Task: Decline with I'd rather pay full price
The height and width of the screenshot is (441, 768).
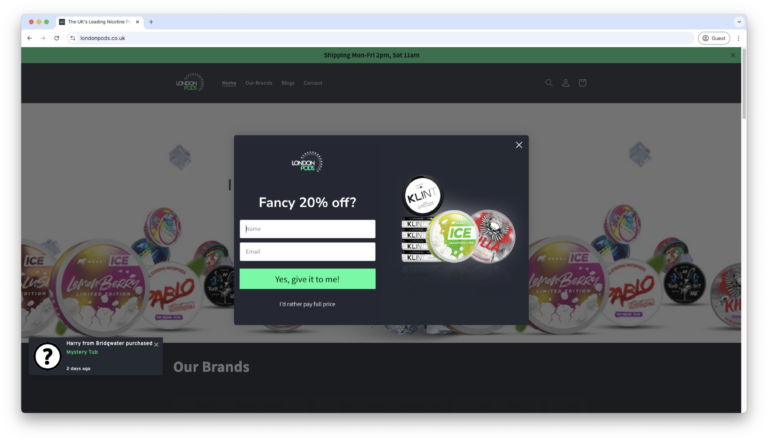Action: click(x=308, y=304)
